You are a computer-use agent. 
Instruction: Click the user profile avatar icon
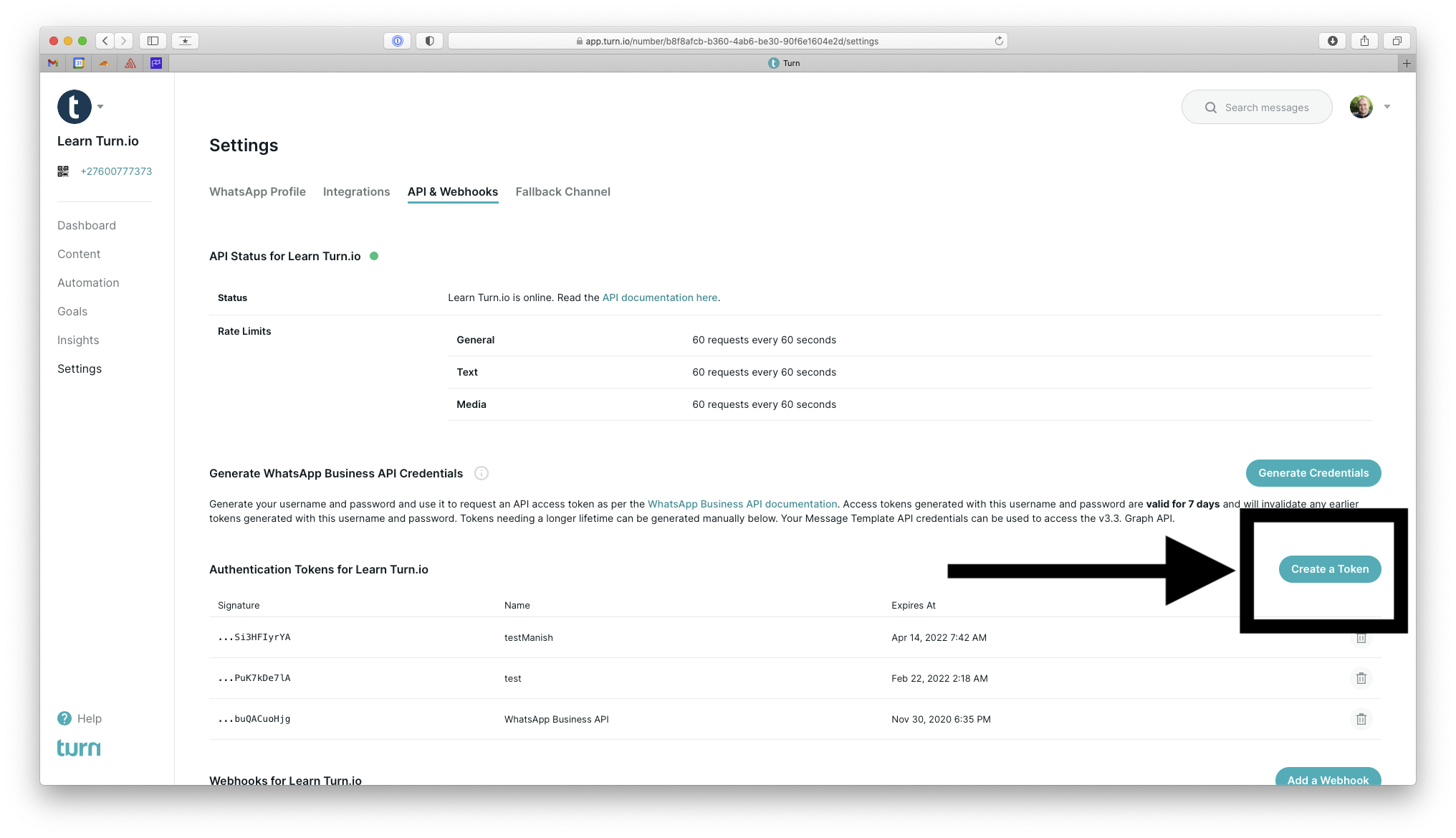[1361, 106]
